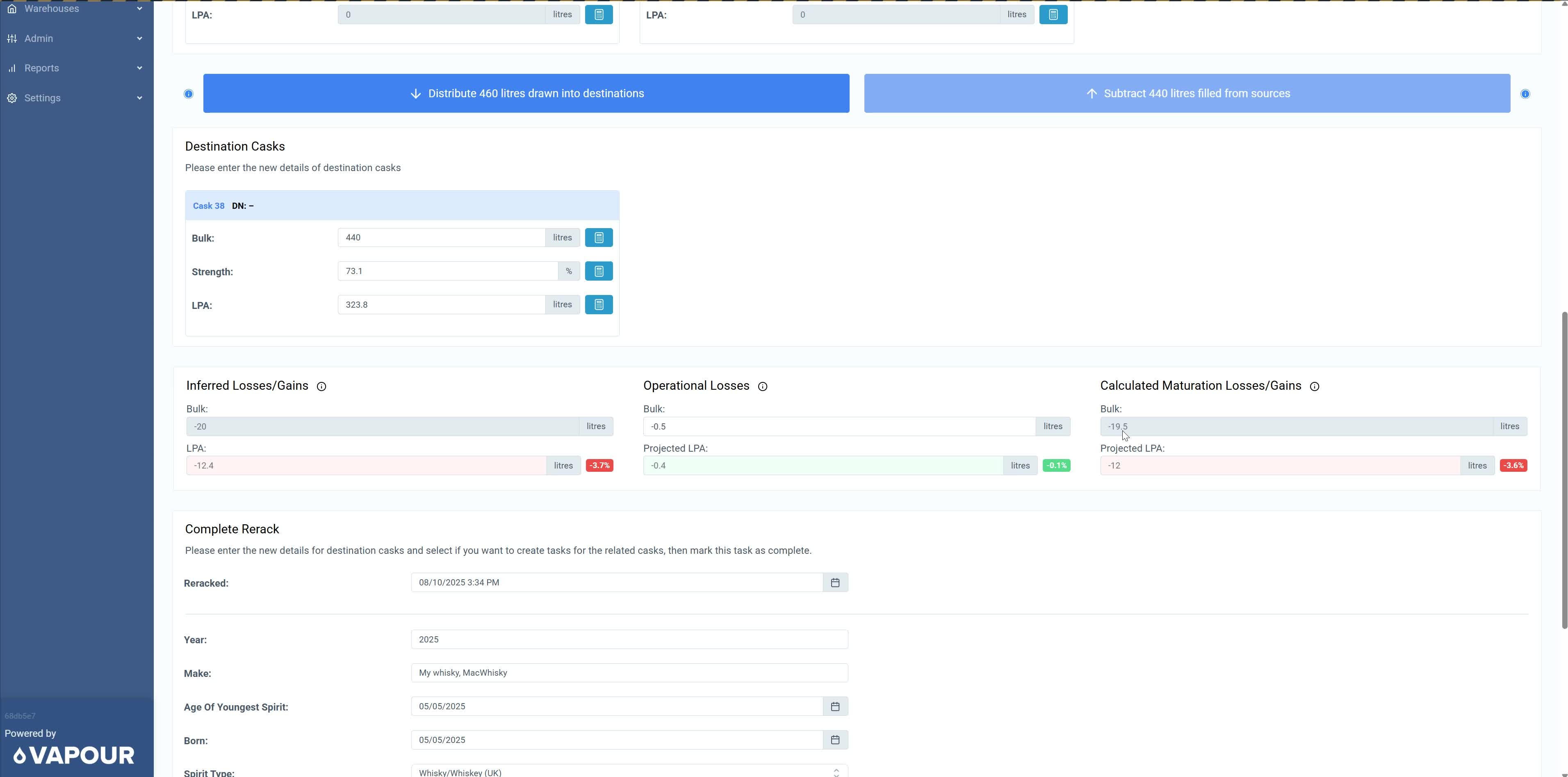The height and width of the screenshot is (777, 1568).
Task: Click info icon beside Inferred Losses/Gains
Action: pyautogui.click(x=321, y=387)
